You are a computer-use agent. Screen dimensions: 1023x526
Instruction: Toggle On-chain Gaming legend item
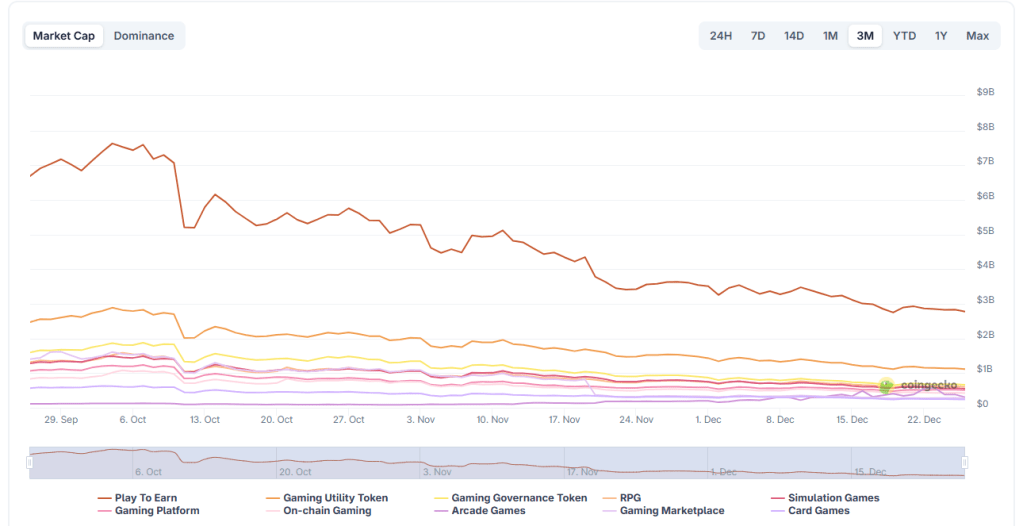327,511
